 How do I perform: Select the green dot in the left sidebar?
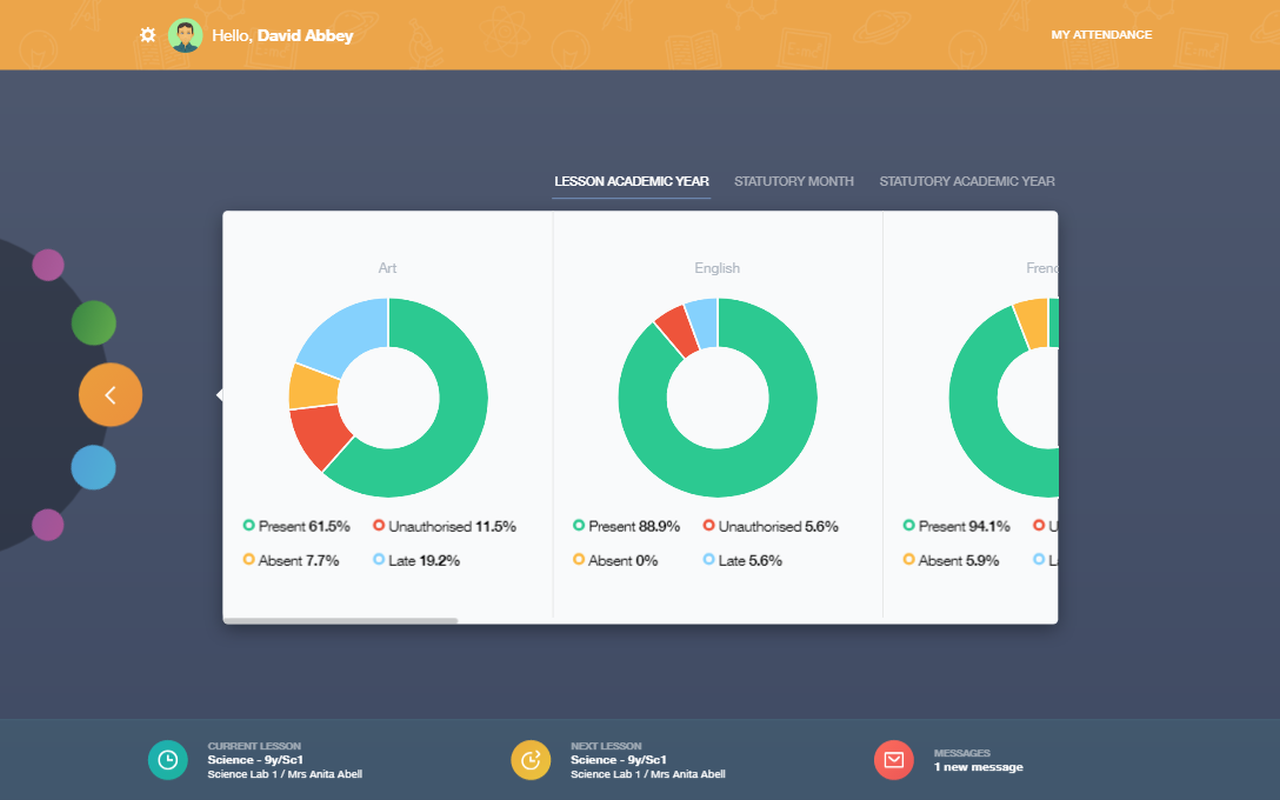pos(94,322)
